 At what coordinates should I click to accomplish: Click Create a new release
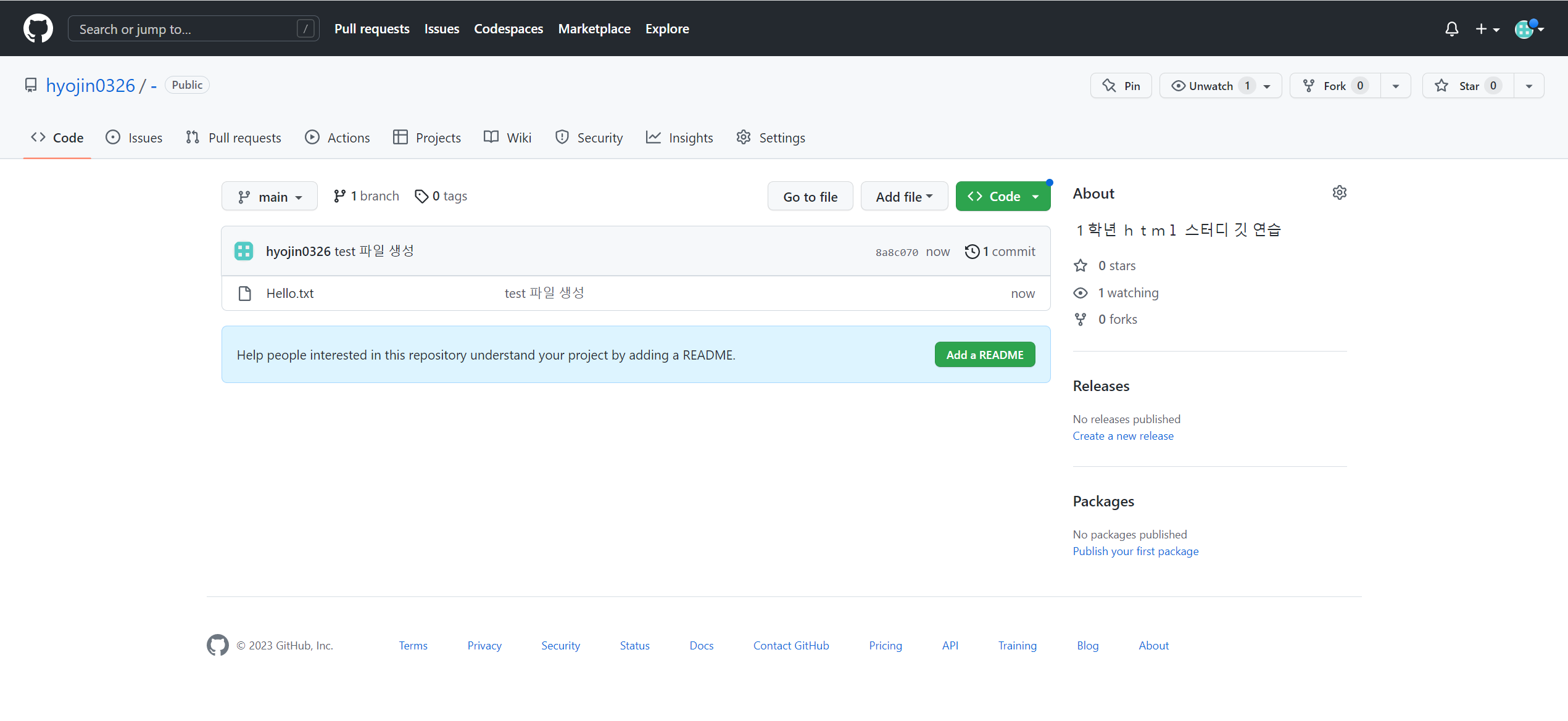(1123, 436)
